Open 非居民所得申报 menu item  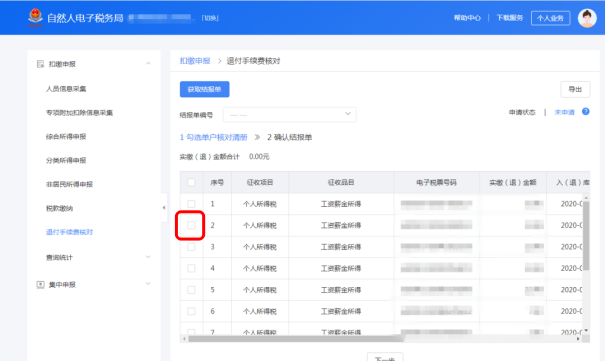69,184
